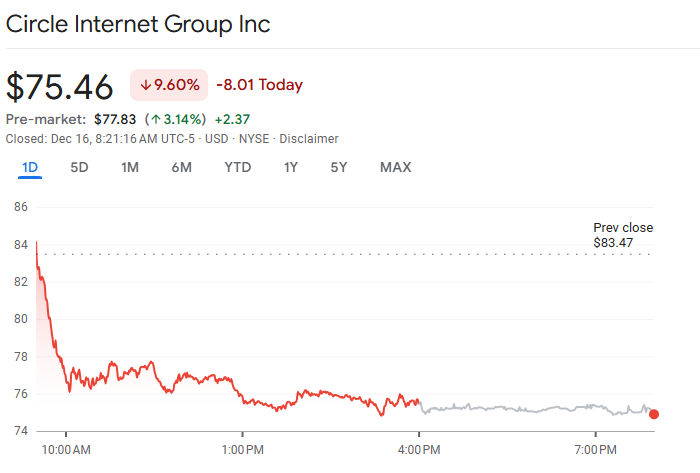This screenshot has height=473, width=700.
Task: Click the -8.01 Today change text
Action: click(x=259, y=85)
